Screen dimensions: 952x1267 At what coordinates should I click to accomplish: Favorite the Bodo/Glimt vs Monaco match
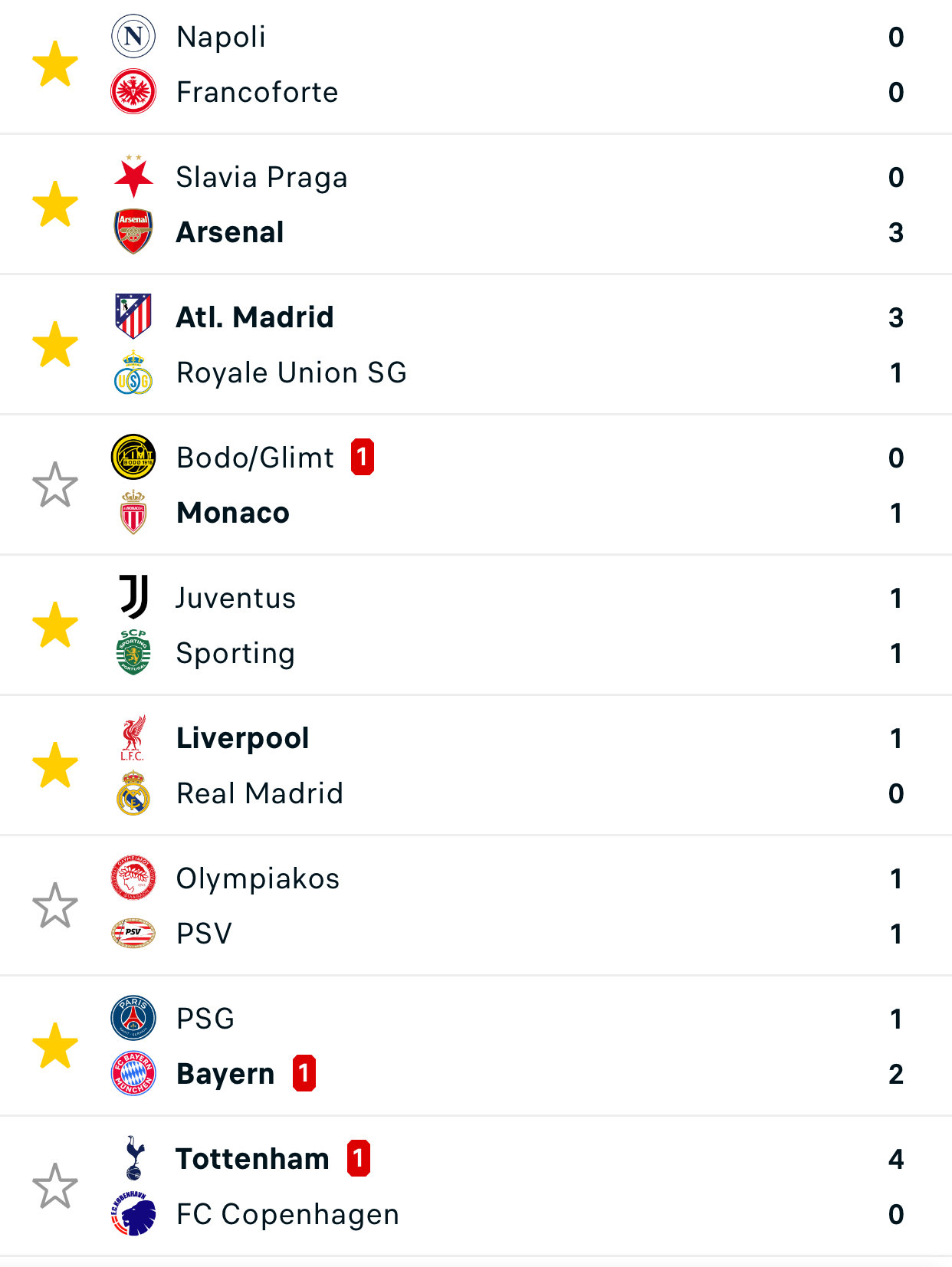[x=55, y=484]
